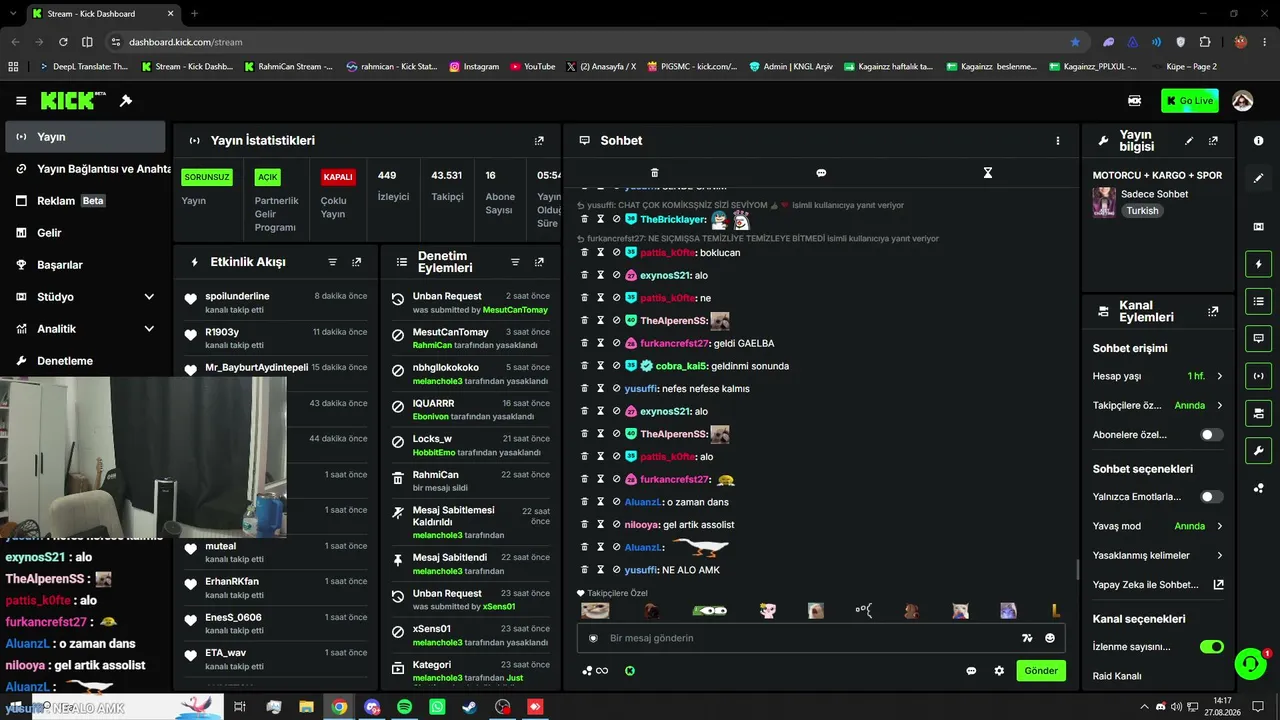Open the Yayın page in the sidebar

click(85, 137)
